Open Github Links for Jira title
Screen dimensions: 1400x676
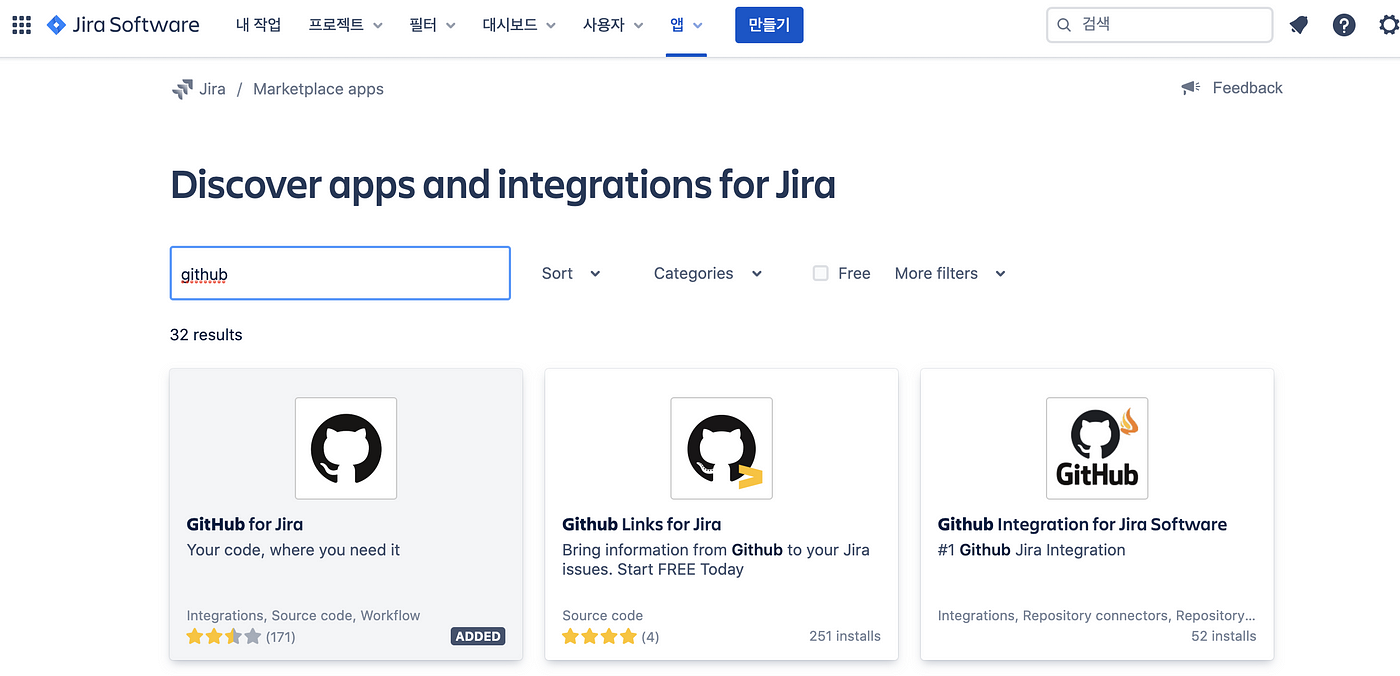pos(641,524)
